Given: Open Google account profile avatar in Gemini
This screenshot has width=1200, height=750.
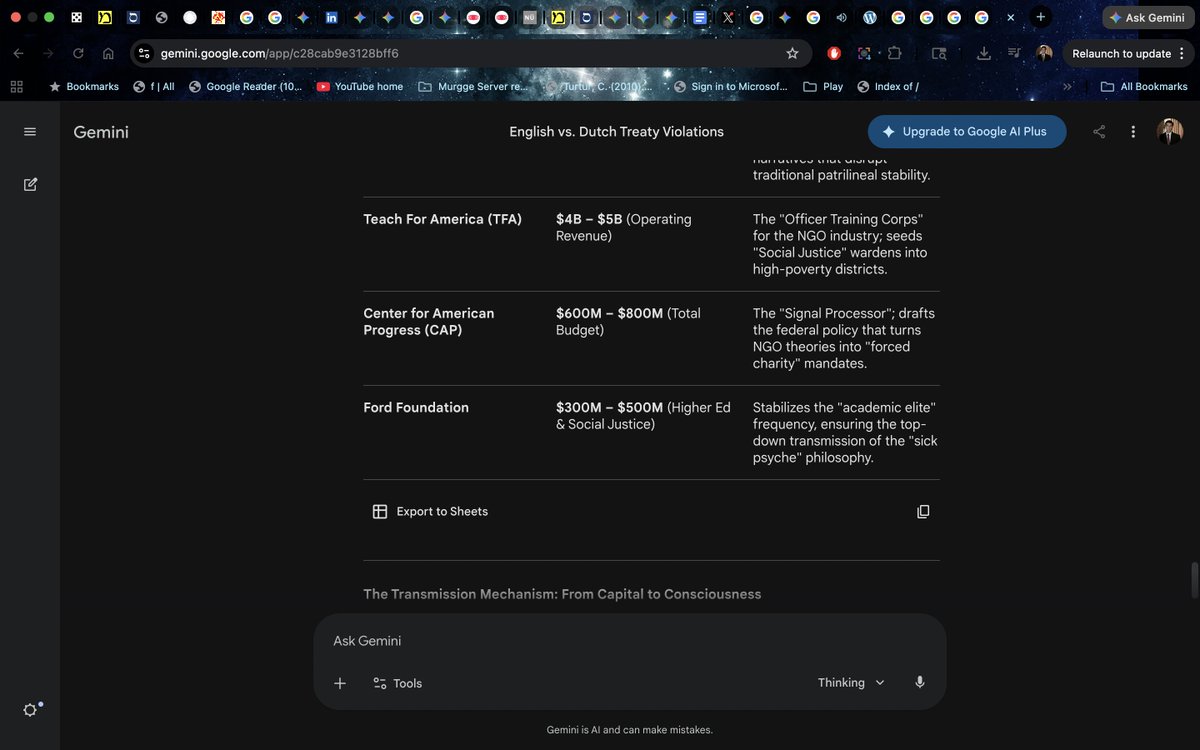Looking at the screenshot, I should [x=1170, y=131].
